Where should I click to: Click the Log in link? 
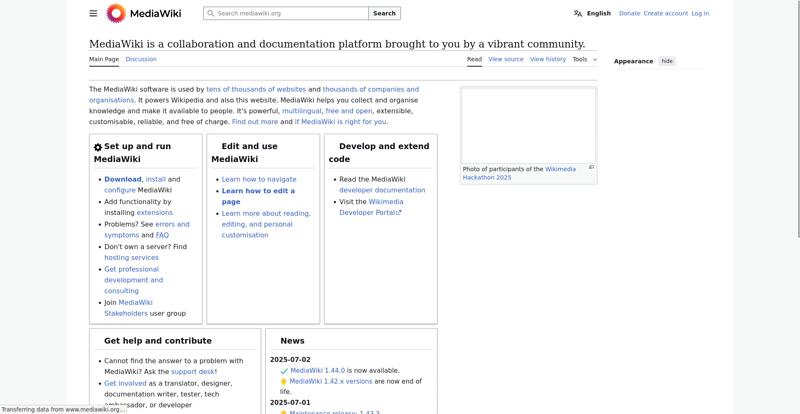(700, 13)
